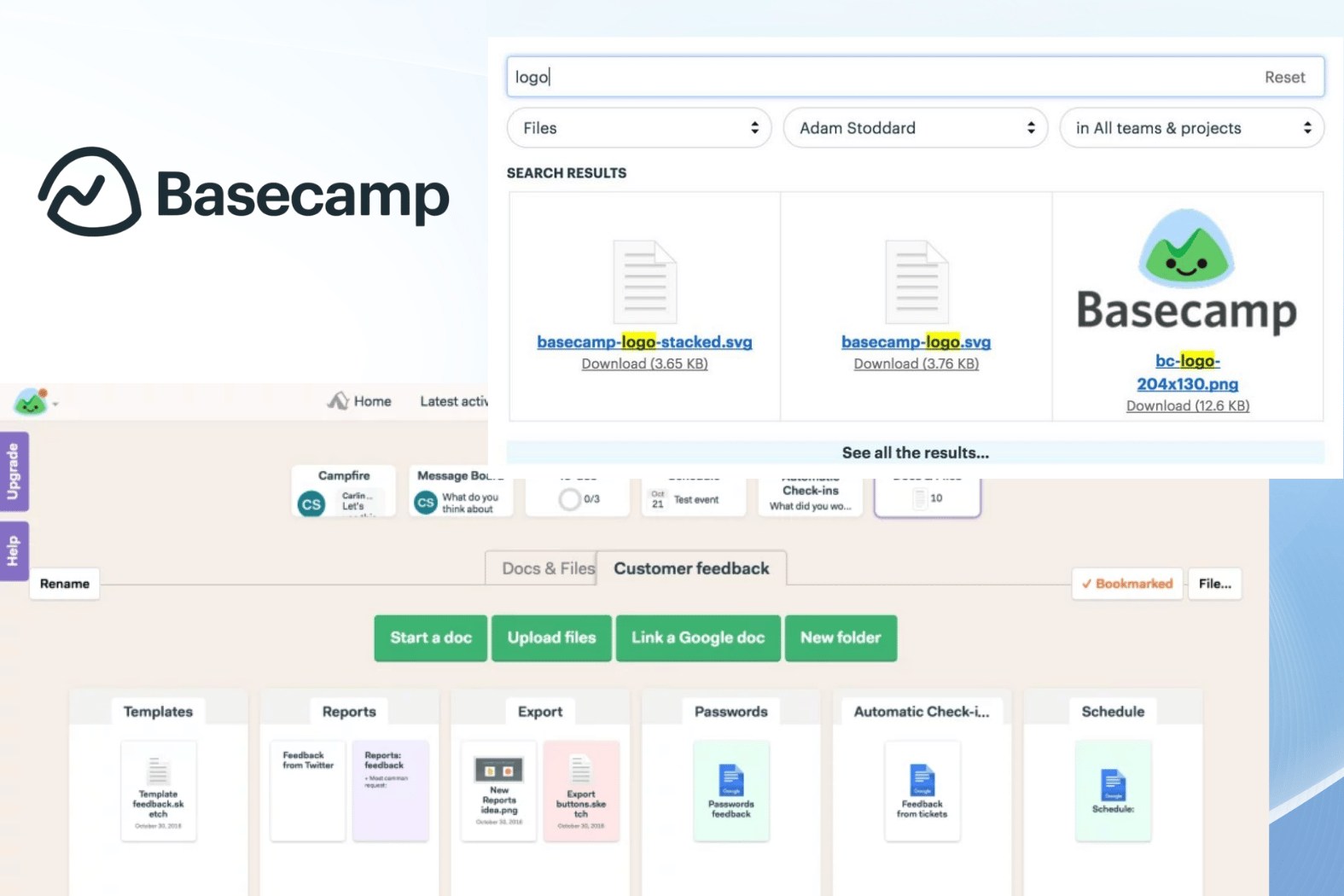Click the CS avatar in Message Board card
The image size is (1344, 896).
[426, 503]
